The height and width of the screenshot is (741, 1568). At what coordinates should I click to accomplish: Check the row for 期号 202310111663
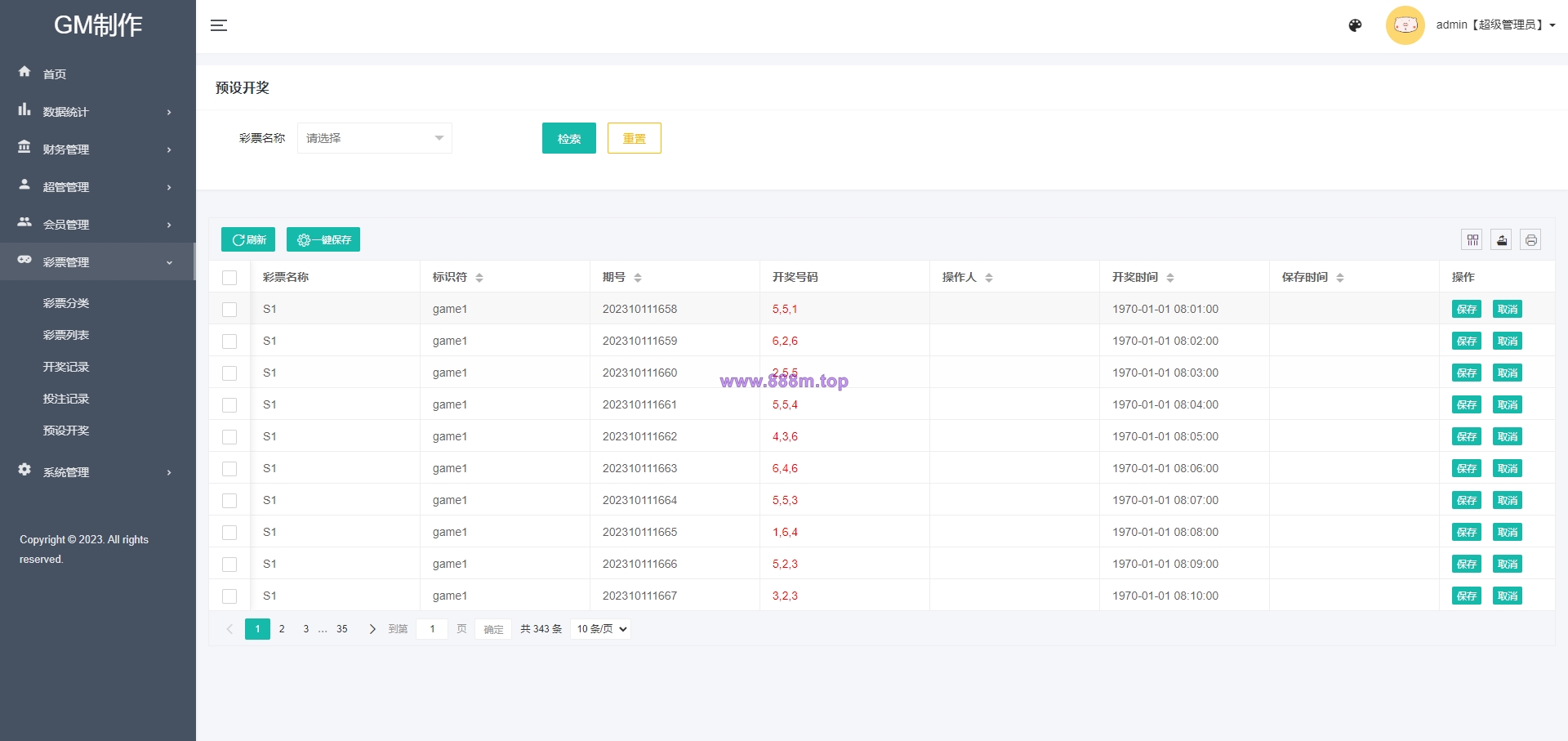click(x=229, y=469)
